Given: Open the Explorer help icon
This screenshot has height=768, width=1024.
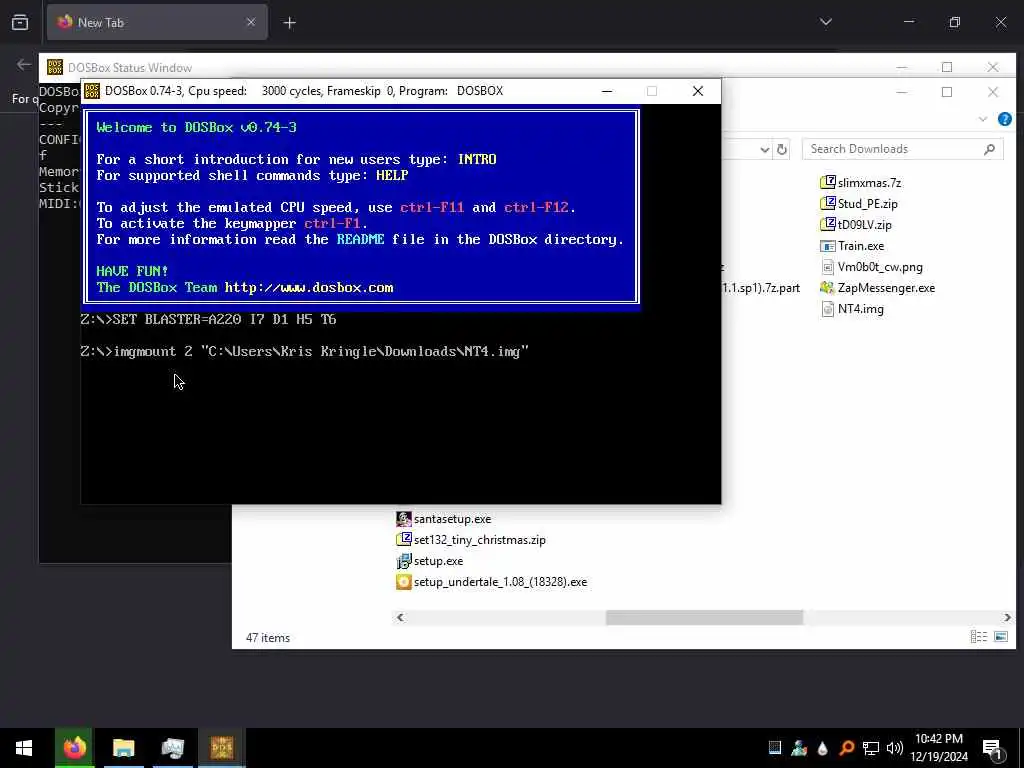Looking at the screenshot, I should click(1004, 119).
